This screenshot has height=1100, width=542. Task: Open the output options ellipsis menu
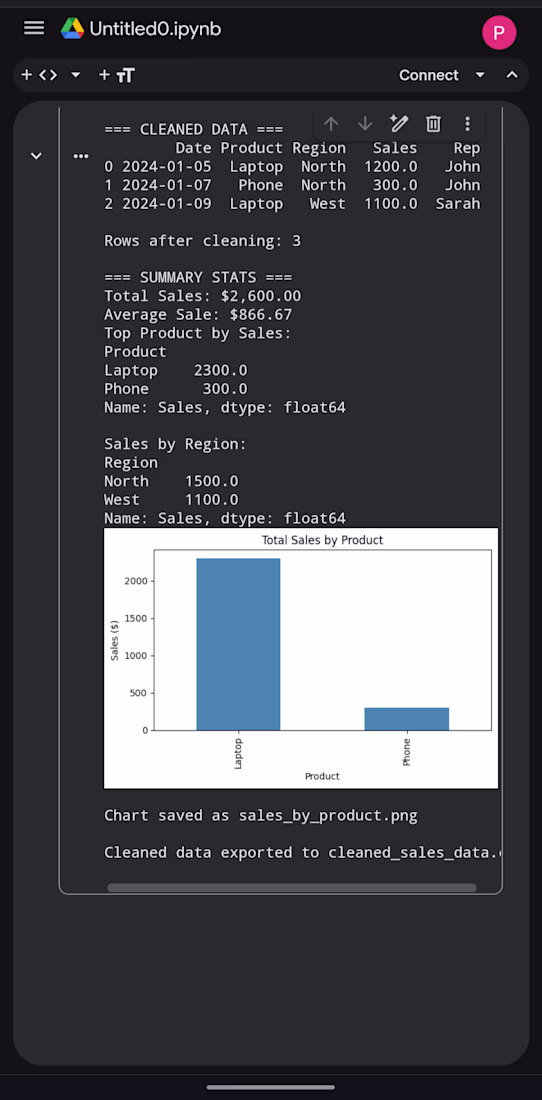click(x=81, y=156)
